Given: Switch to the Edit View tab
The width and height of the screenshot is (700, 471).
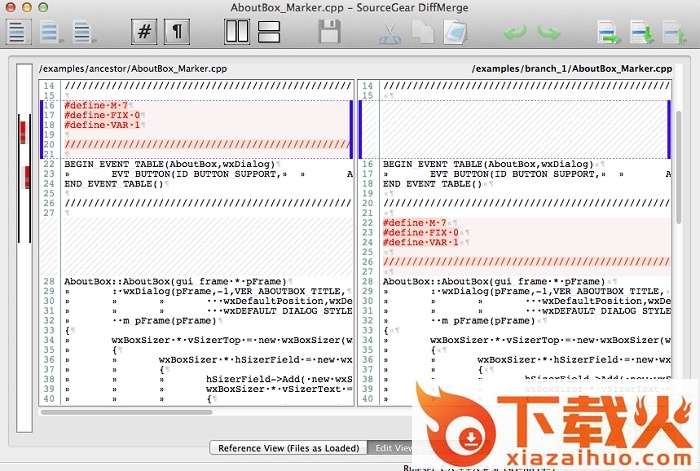Looking at the screenshot, I should (x=391, y=448).
